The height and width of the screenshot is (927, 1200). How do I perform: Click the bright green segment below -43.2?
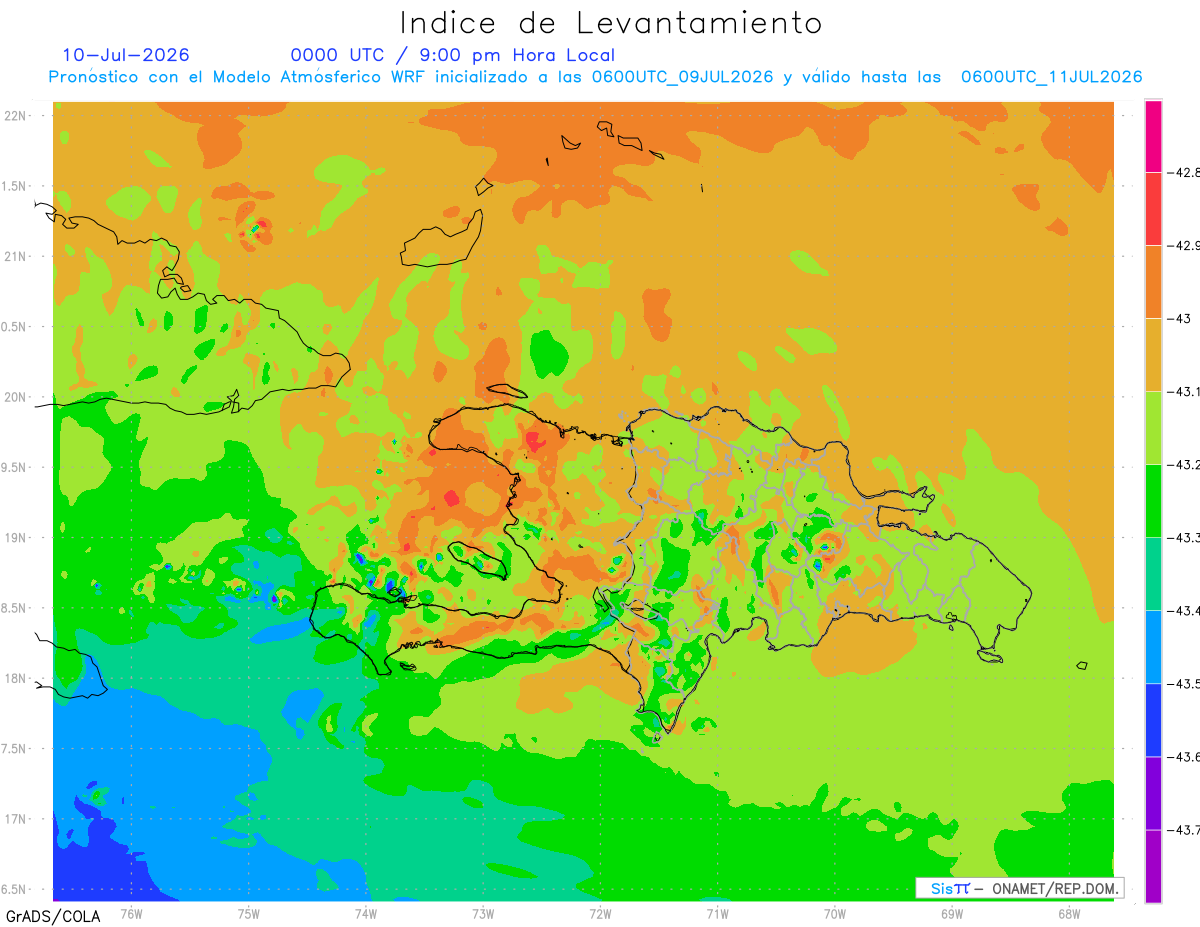click(1153, 500)
